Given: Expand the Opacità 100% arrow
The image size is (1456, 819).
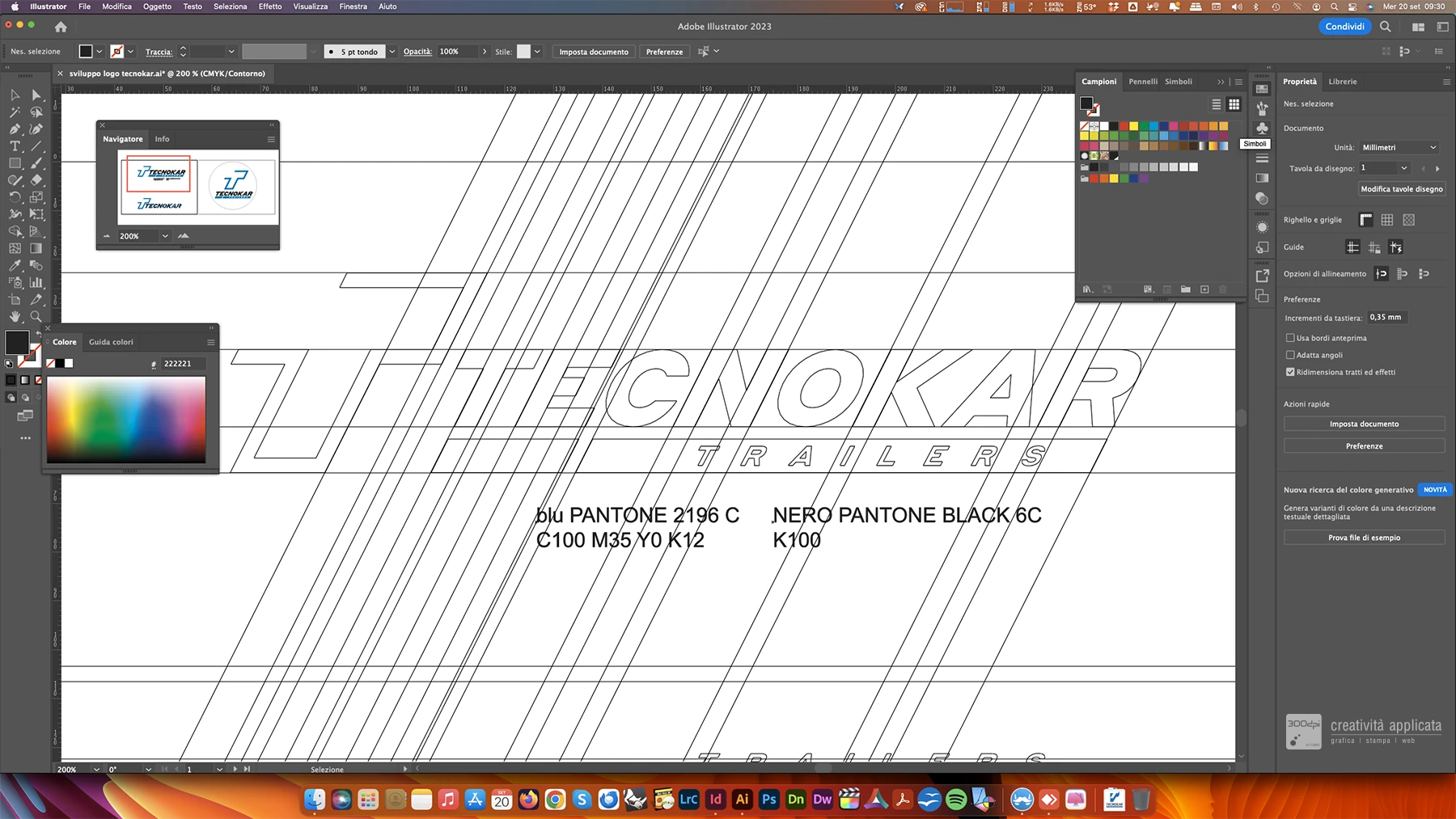Looking at the screenshot, I should point(485,52).
